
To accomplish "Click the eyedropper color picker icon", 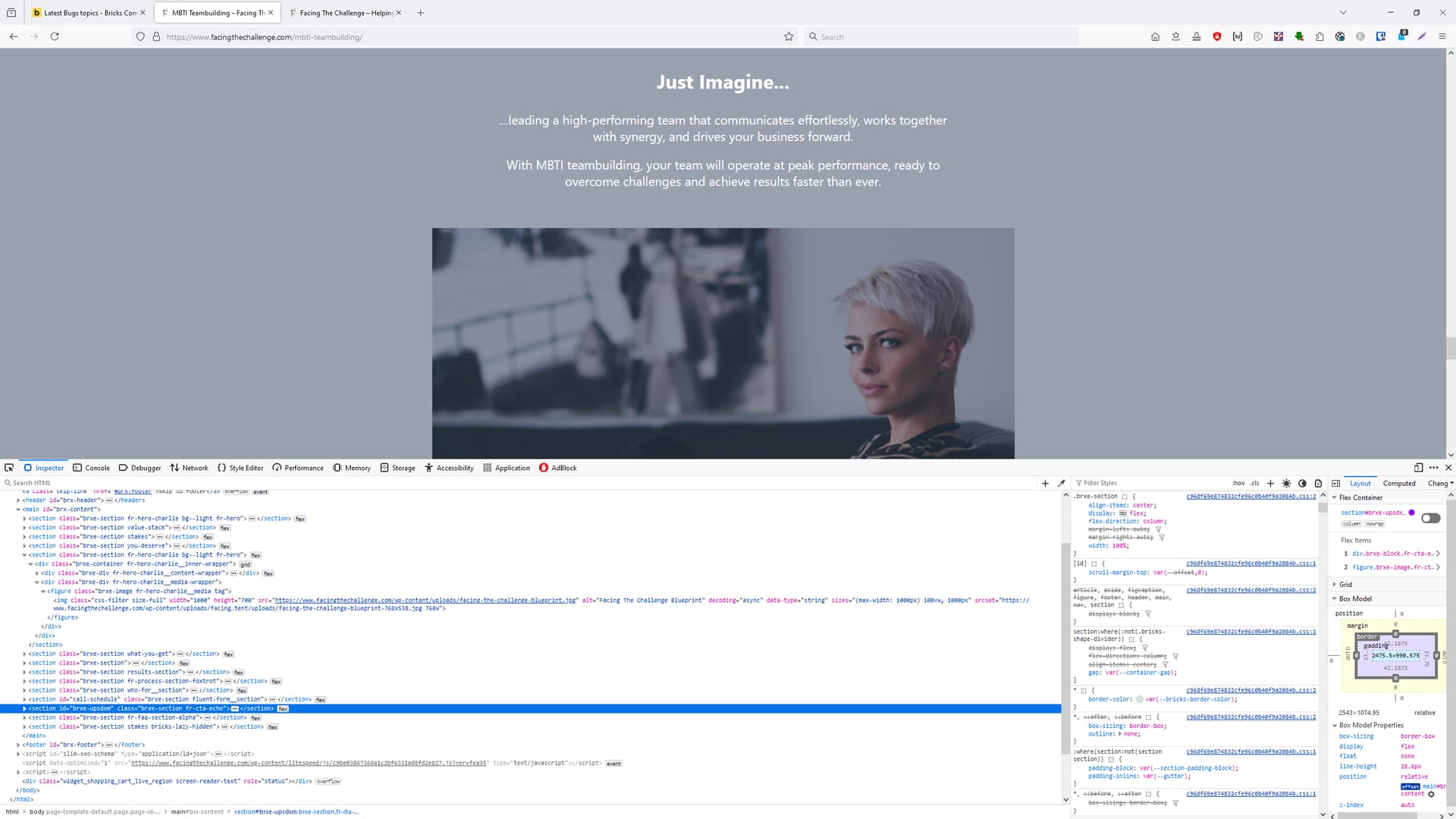I will click(x=1061, y=483).
